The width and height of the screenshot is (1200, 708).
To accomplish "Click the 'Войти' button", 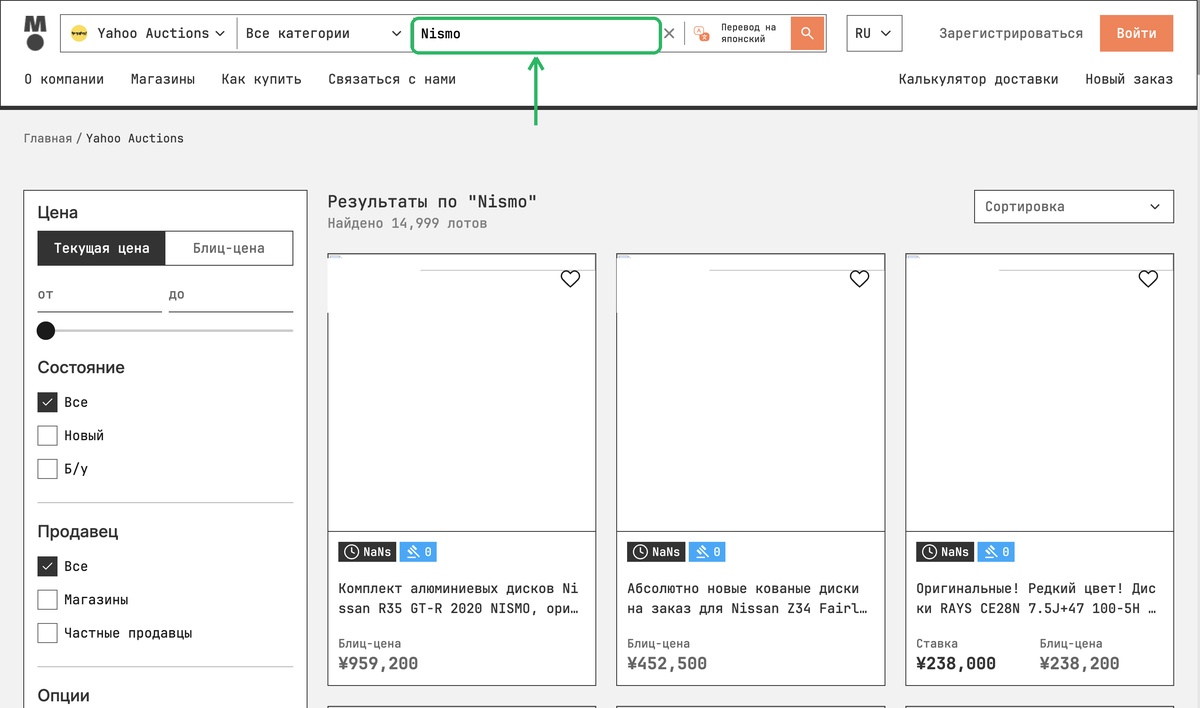I will (x=1136, y=33).
